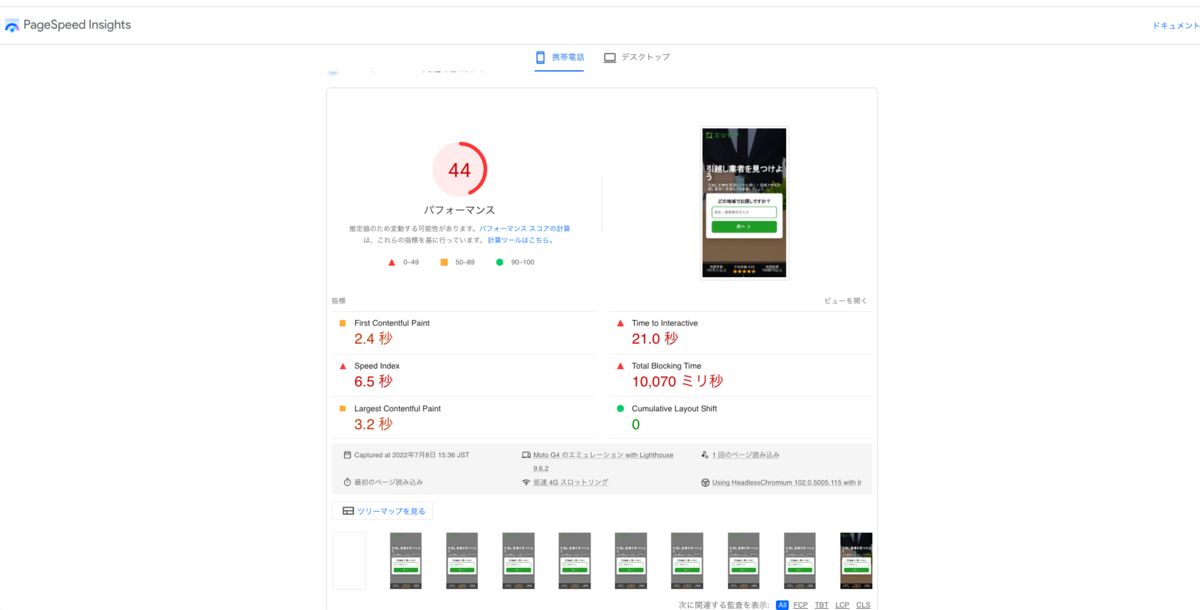Image resolution: width=1200 pixels, height=610 pixels.
Task: Click the green circle beside Cumulative Layout Shift
Action: (x=620, y=409)
